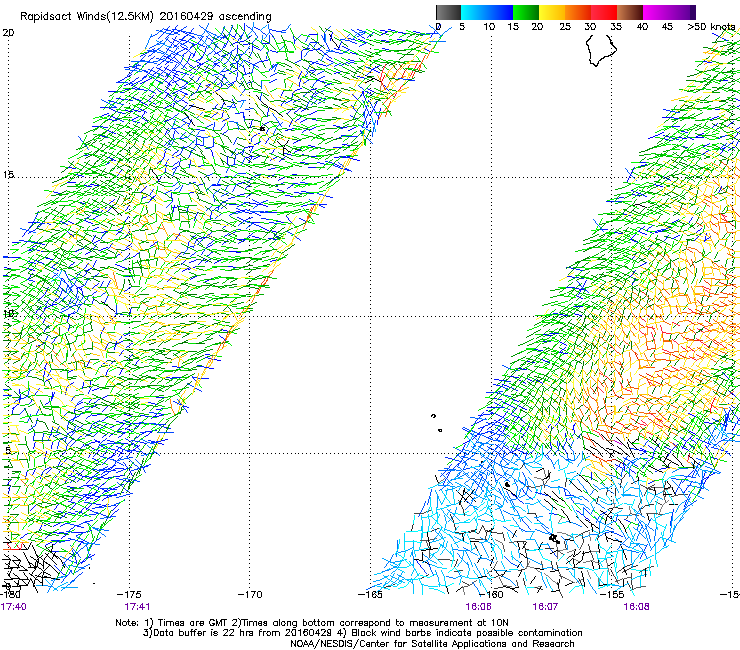The height and width of the screenshot is (650, 740).
Task: Click the '0' label under the color bar
Action: [438, 27]
